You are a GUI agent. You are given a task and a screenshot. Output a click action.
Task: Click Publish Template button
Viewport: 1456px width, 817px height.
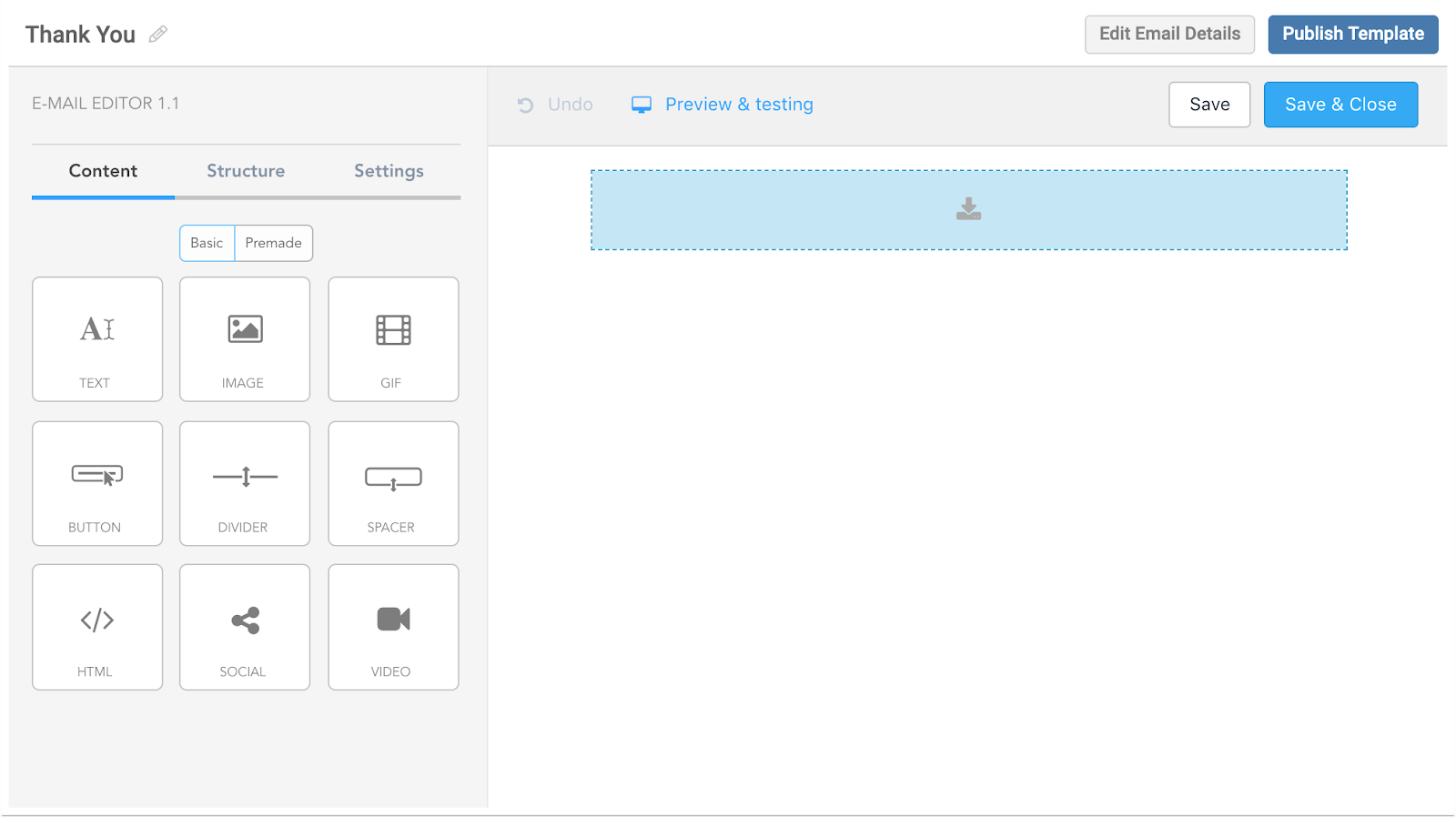point(1353,35)
